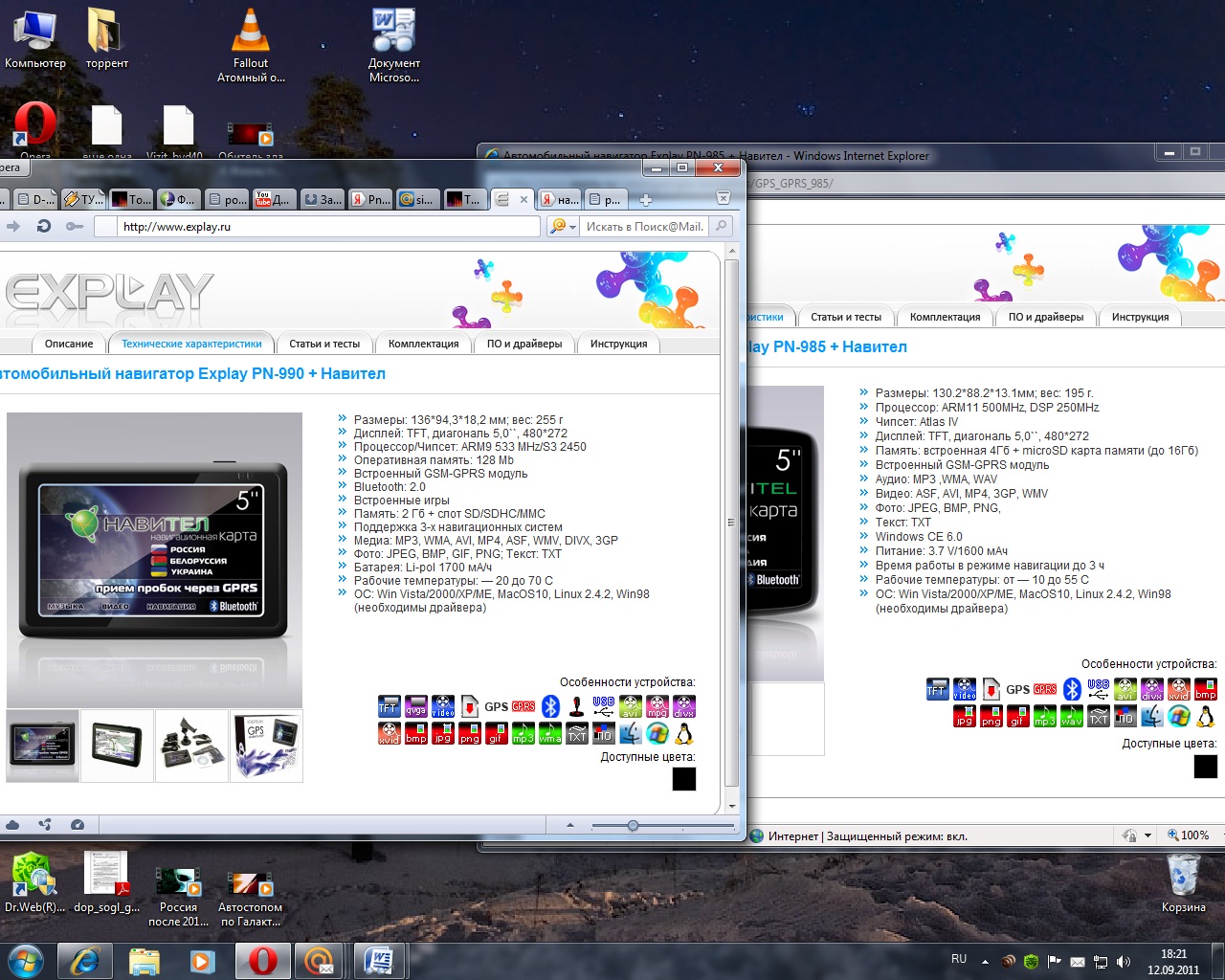Click Windows Start button
1225x980 pixels.
[26, 960]
